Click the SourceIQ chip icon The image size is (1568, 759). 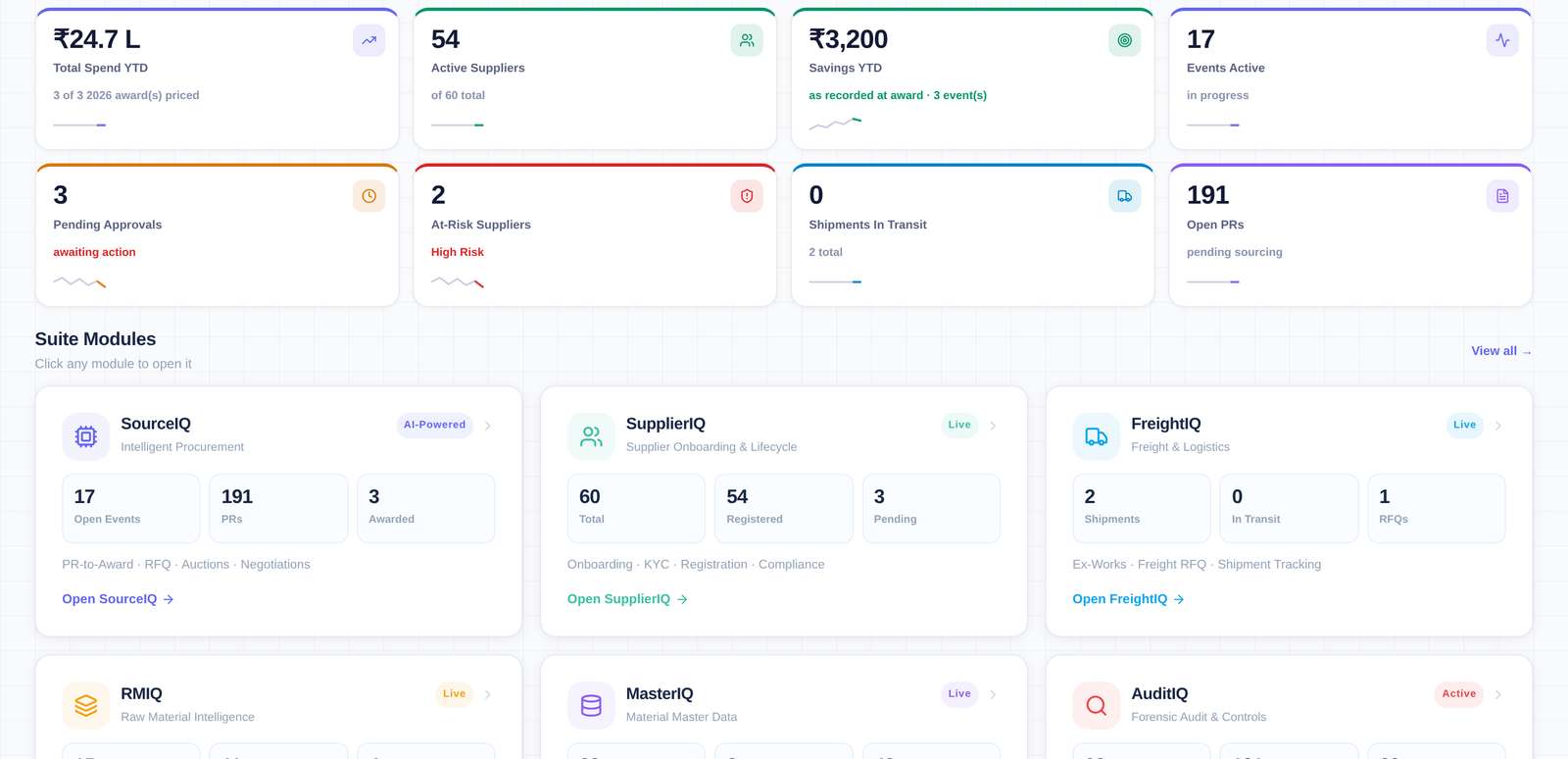point(86,436)
